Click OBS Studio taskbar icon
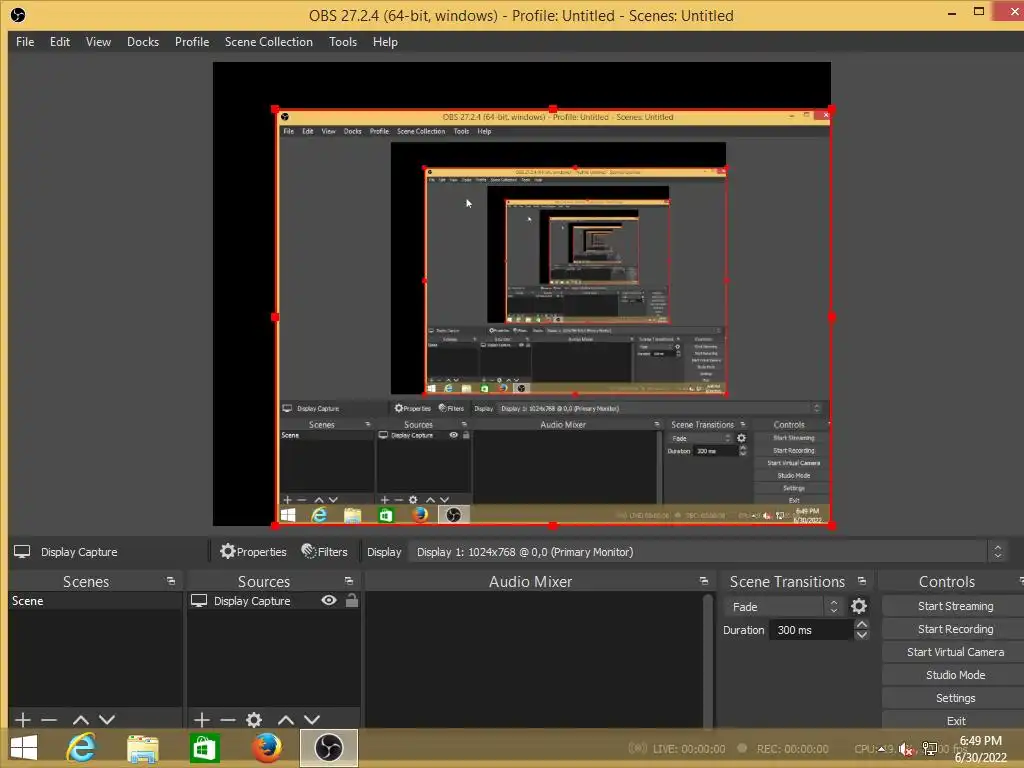Screen dimensions: 1024x768 (x=328, y=748)
